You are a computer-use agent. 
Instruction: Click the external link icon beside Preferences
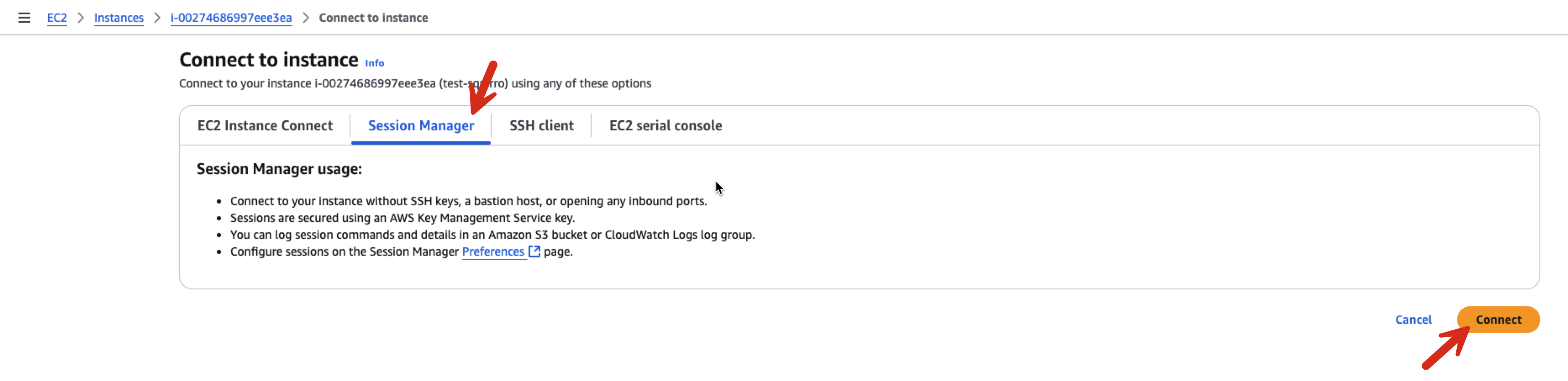coord(534,252)
